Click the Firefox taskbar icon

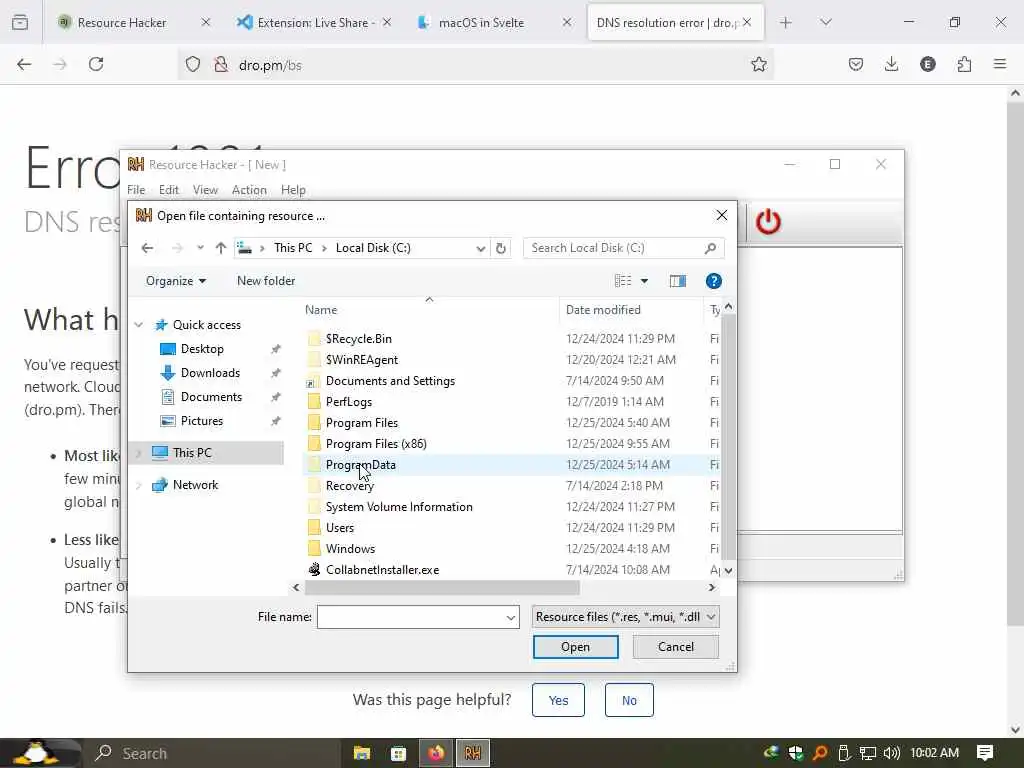[x=436, y=753]
